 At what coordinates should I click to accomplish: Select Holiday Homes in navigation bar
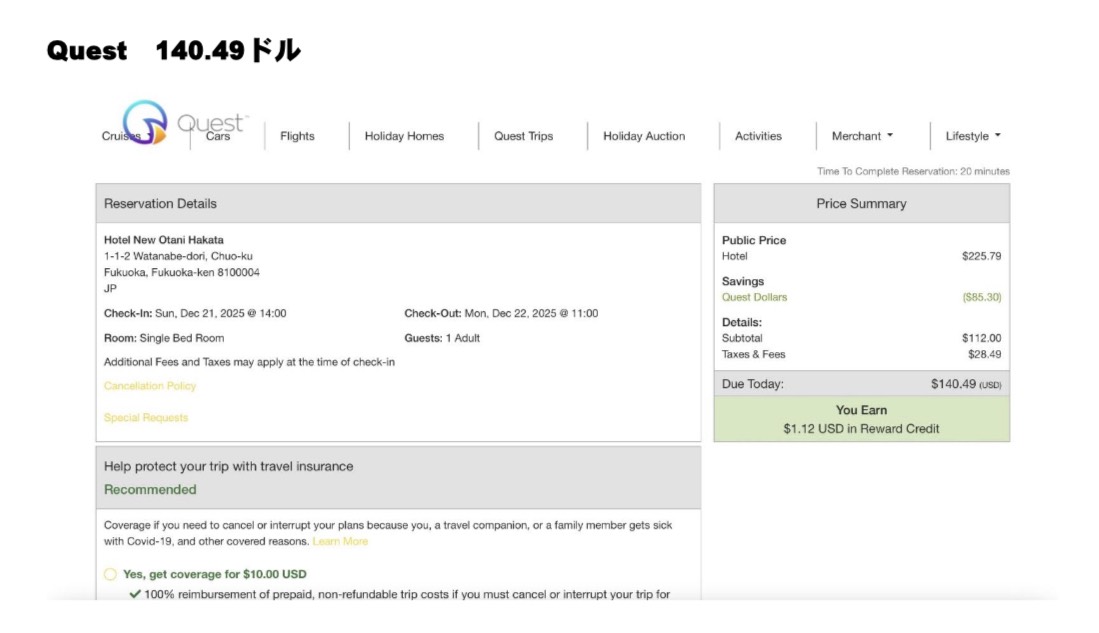click(x=404, y=136)
